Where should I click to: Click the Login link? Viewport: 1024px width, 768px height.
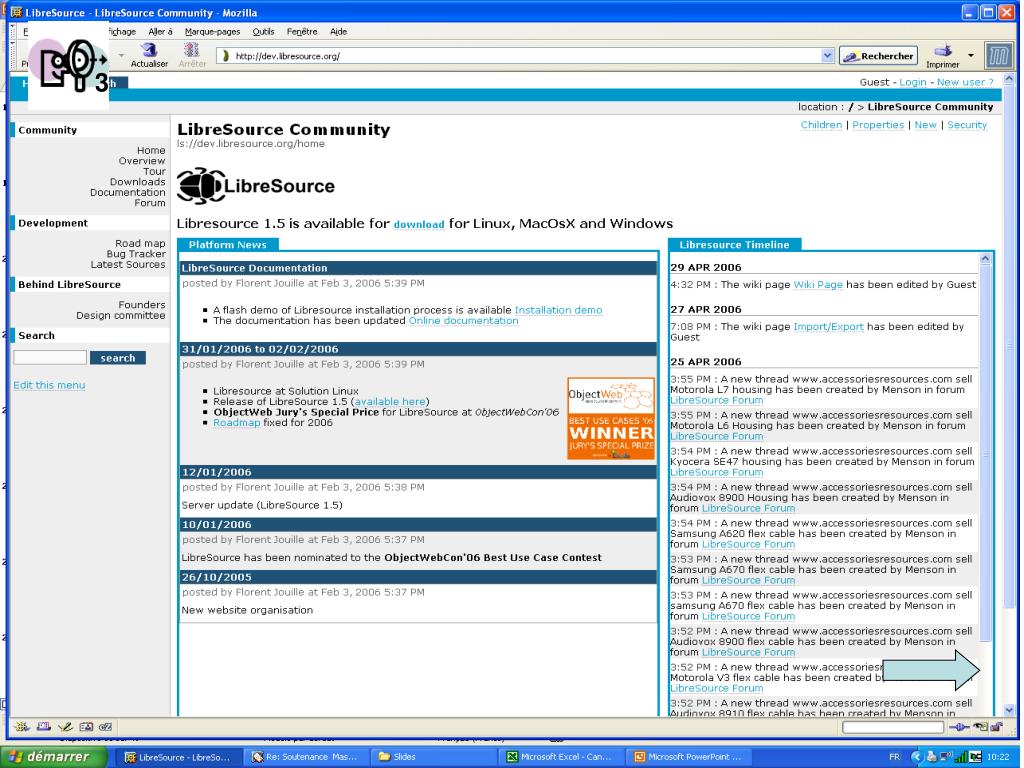pos(912,82)
